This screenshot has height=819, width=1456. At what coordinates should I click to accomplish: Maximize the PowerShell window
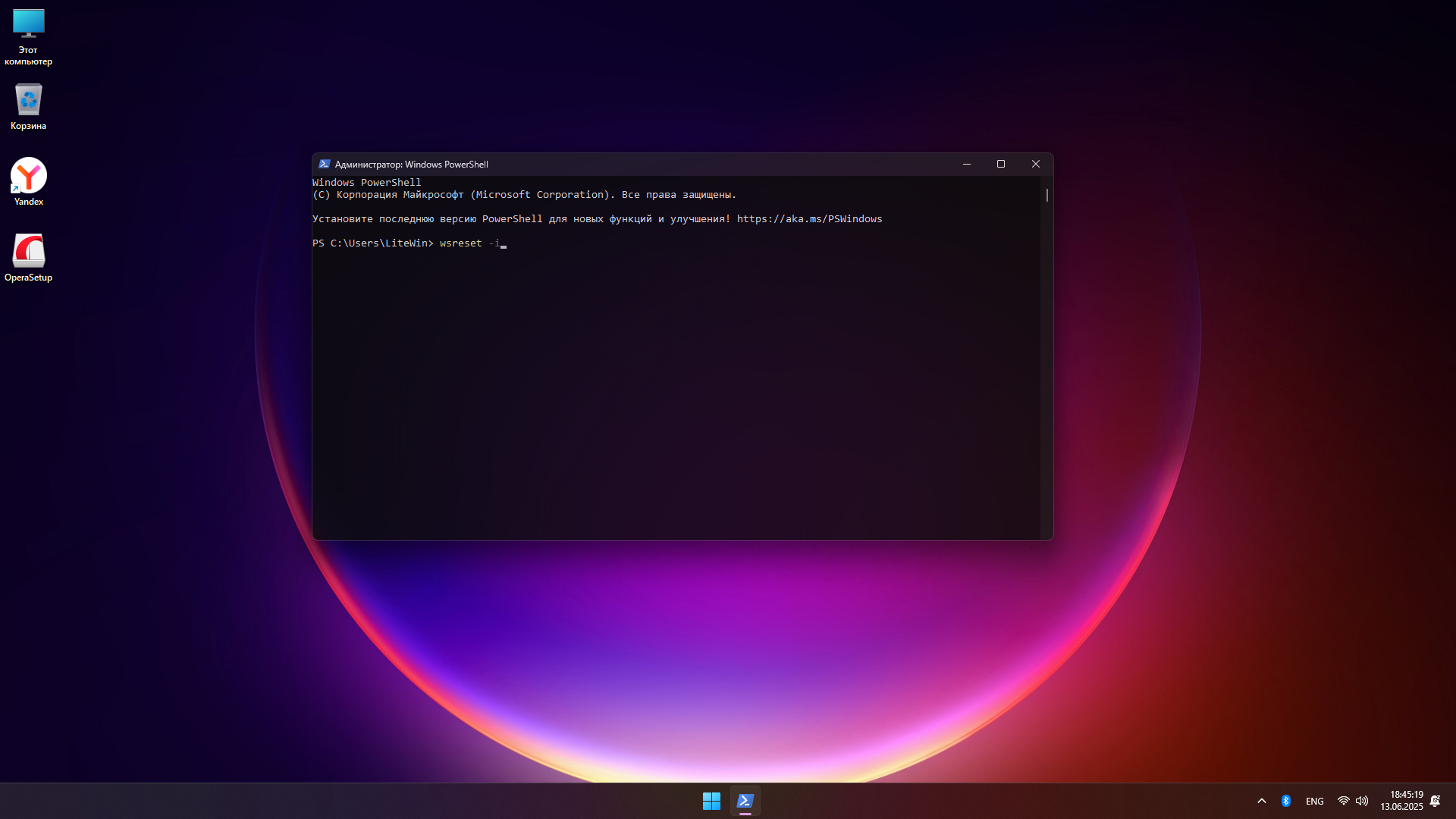1001,164
